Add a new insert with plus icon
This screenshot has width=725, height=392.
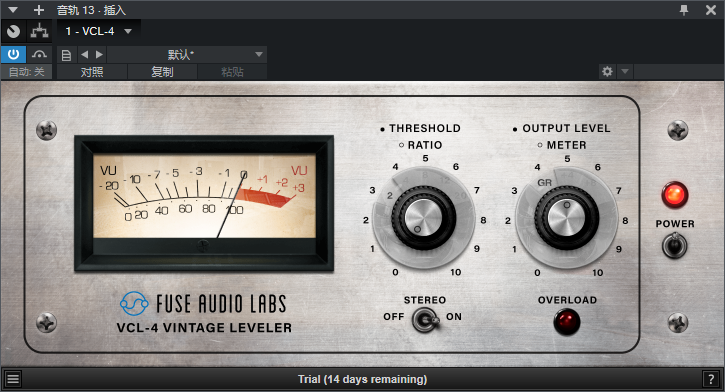click(39, 10)
